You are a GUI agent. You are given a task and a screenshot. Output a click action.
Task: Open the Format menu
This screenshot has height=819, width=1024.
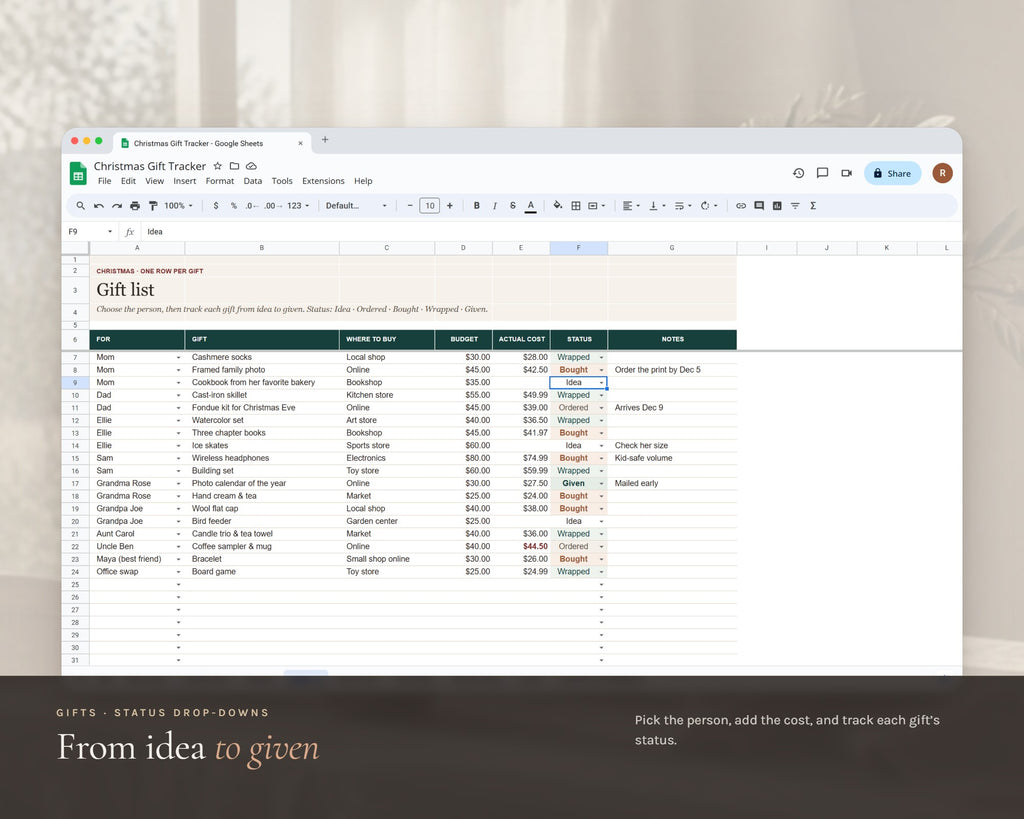219,181
